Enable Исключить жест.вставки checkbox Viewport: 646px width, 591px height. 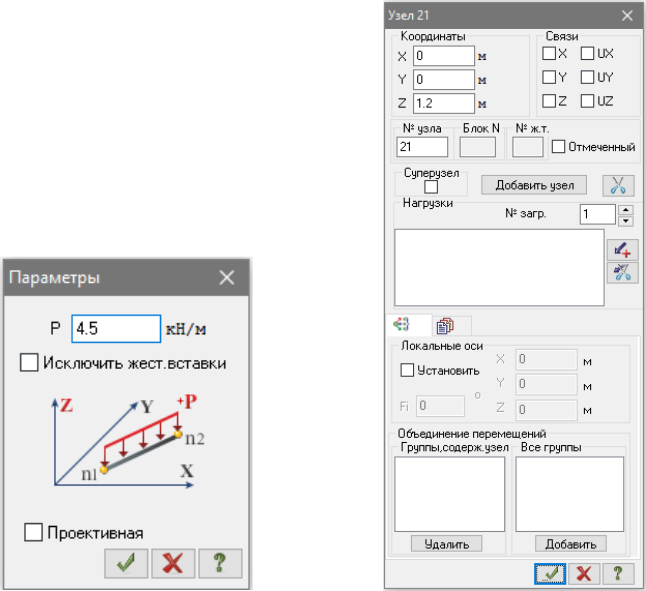[x=29, y=363]
